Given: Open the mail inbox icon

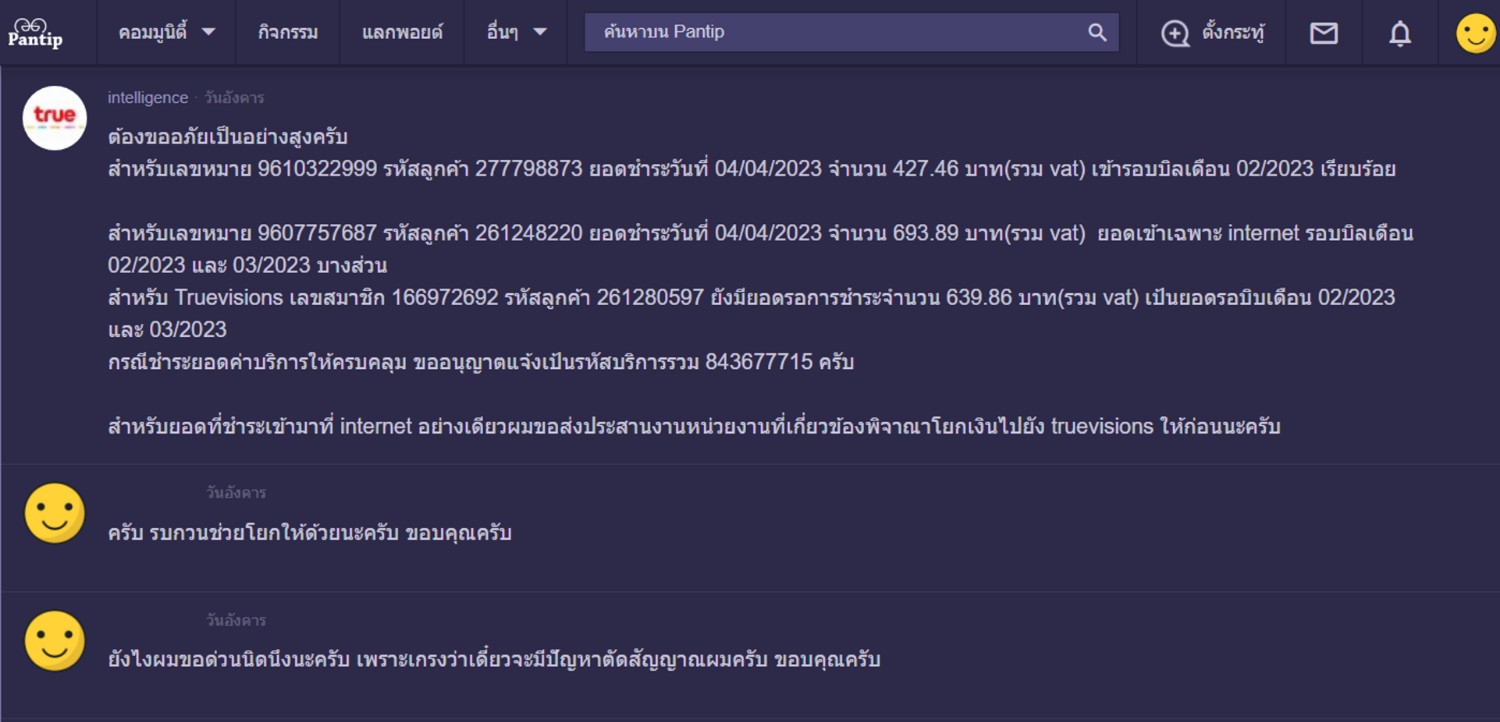Looking at the screenshot, I should 1324,33.
